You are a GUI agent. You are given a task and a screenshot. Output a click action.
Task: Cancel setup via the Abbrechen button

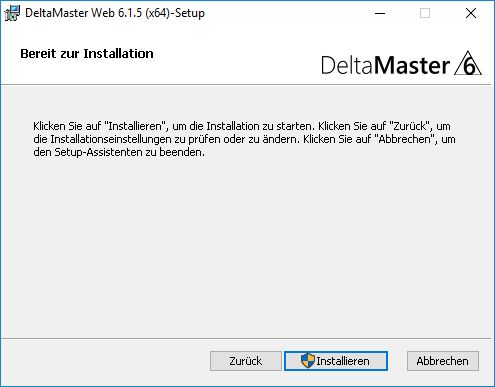(443, 361)
